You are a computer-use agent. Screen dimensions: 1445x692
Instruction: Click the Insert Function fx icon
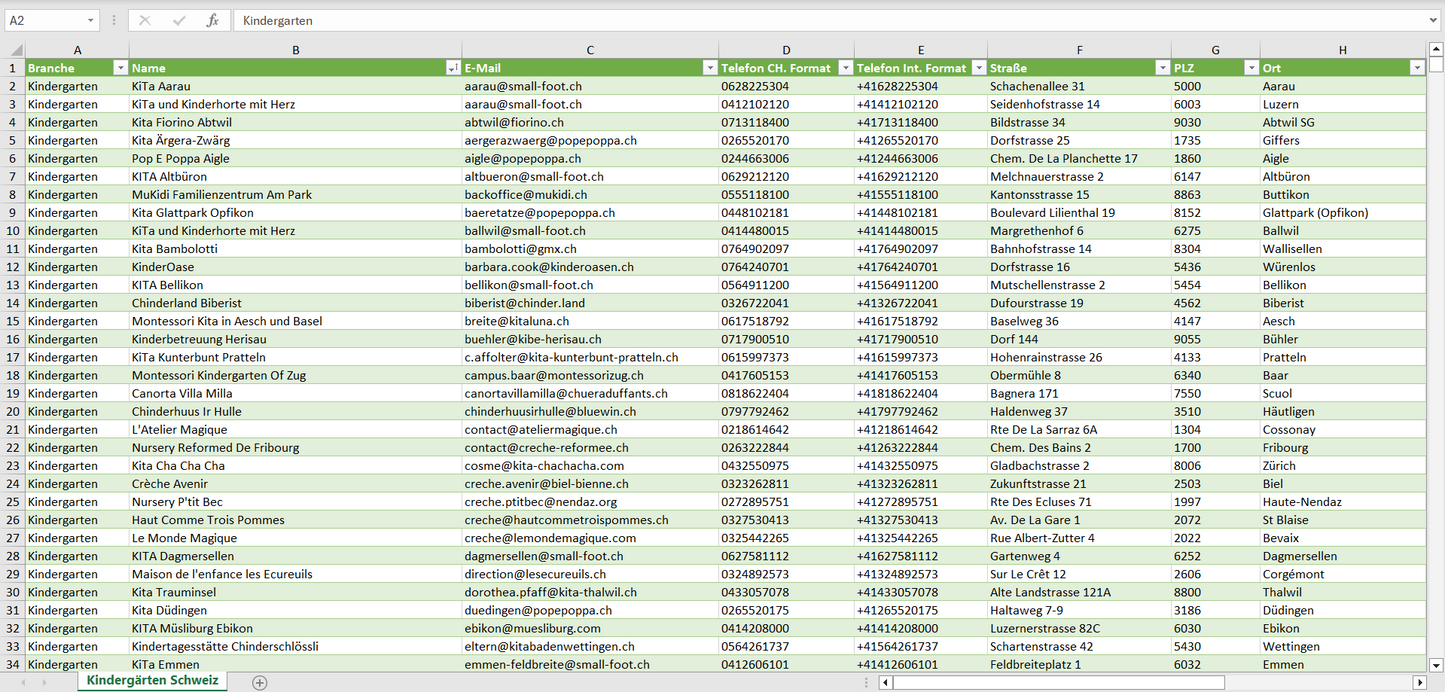click(212, 20)
